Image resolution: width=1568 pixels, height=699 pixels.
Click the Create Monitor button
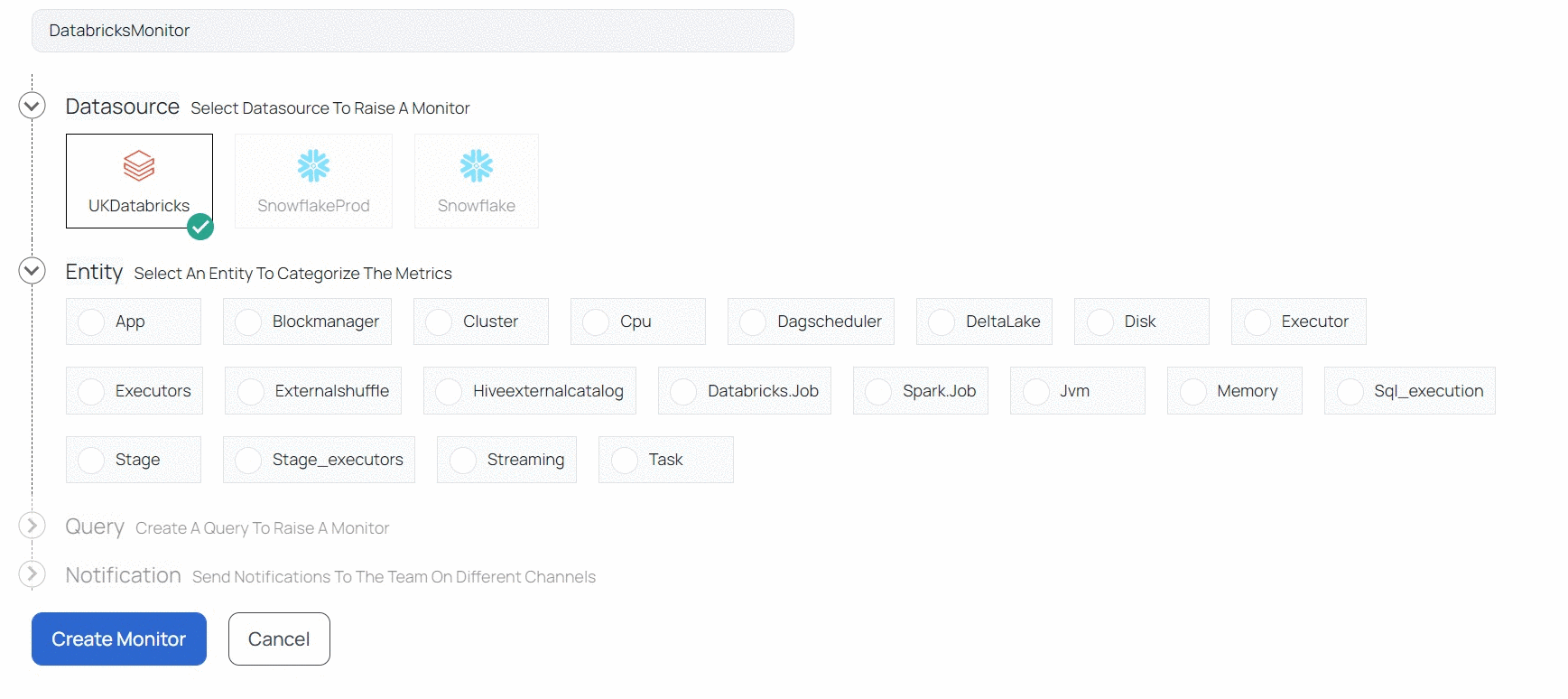coord(119,638)
